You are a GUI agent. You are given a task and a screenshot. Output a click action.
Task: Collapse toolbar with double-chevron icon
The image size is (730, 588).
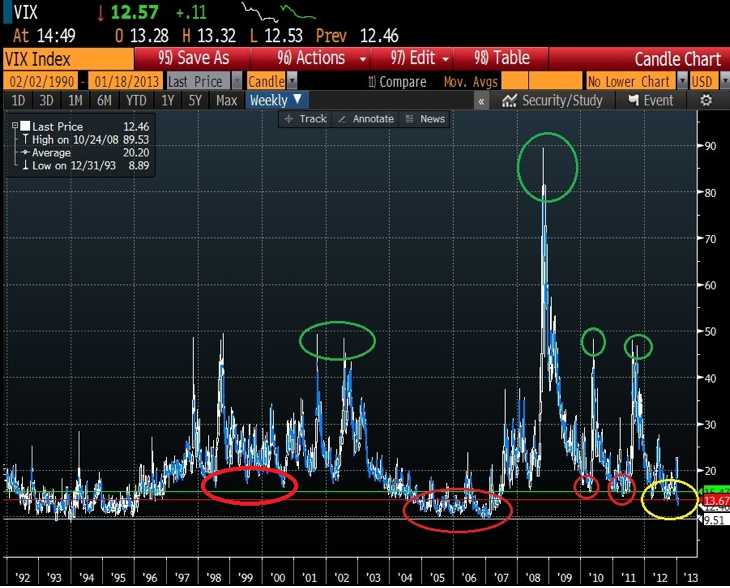[481, 101]
